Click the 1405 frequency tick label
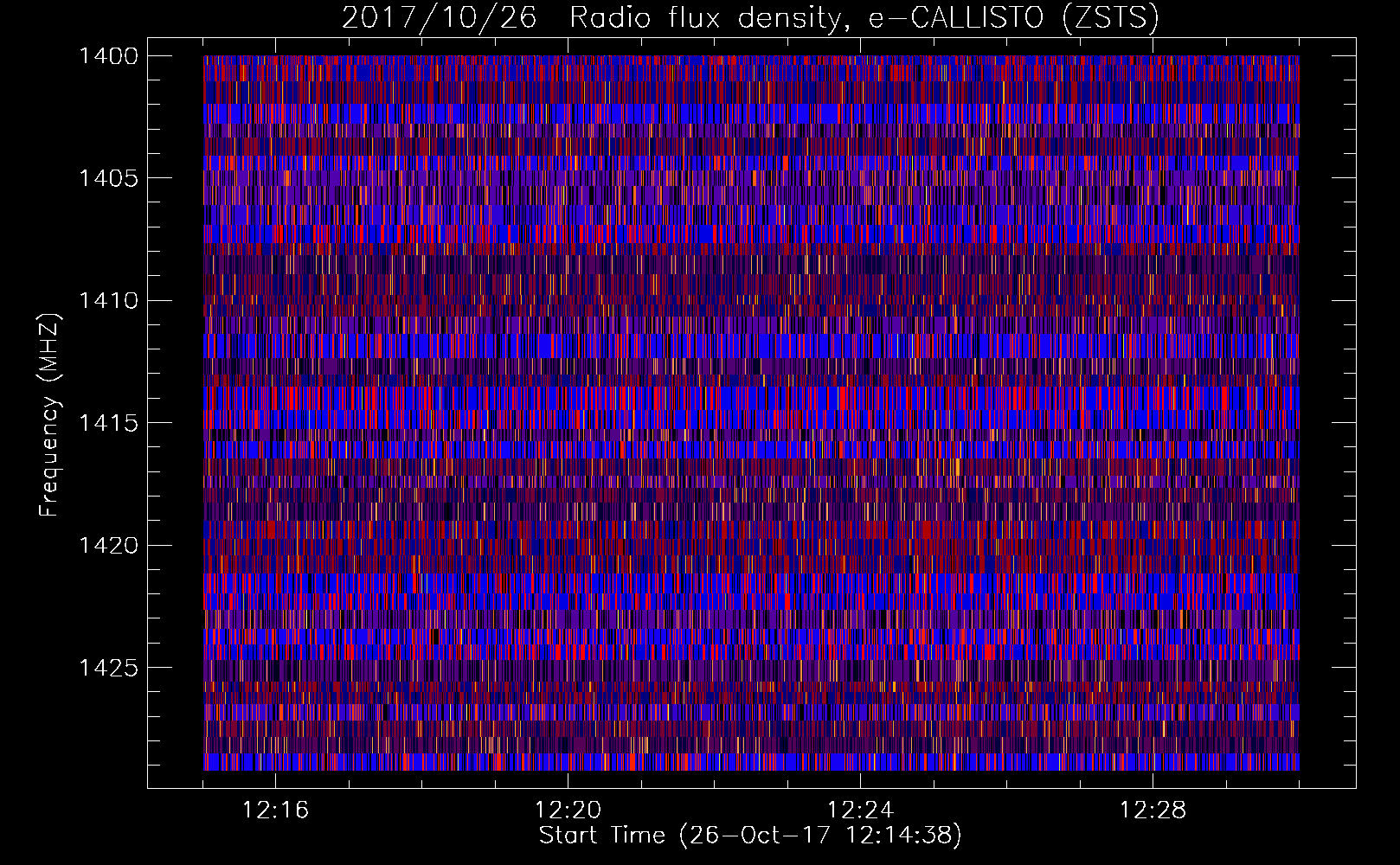Screen dimensions: 1400x865 coord(108,178)
